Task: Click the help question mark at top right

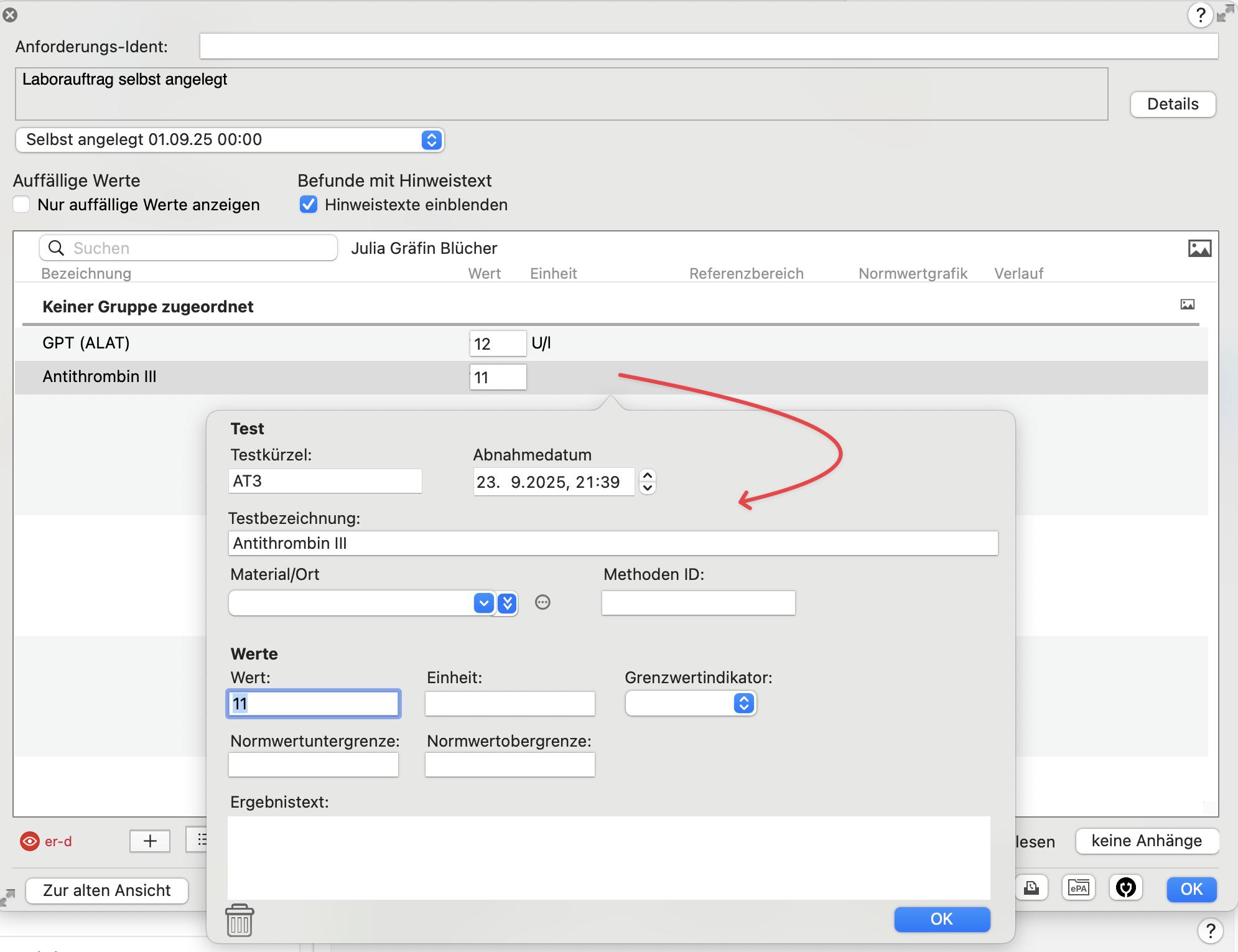Action: [1200, 14]
